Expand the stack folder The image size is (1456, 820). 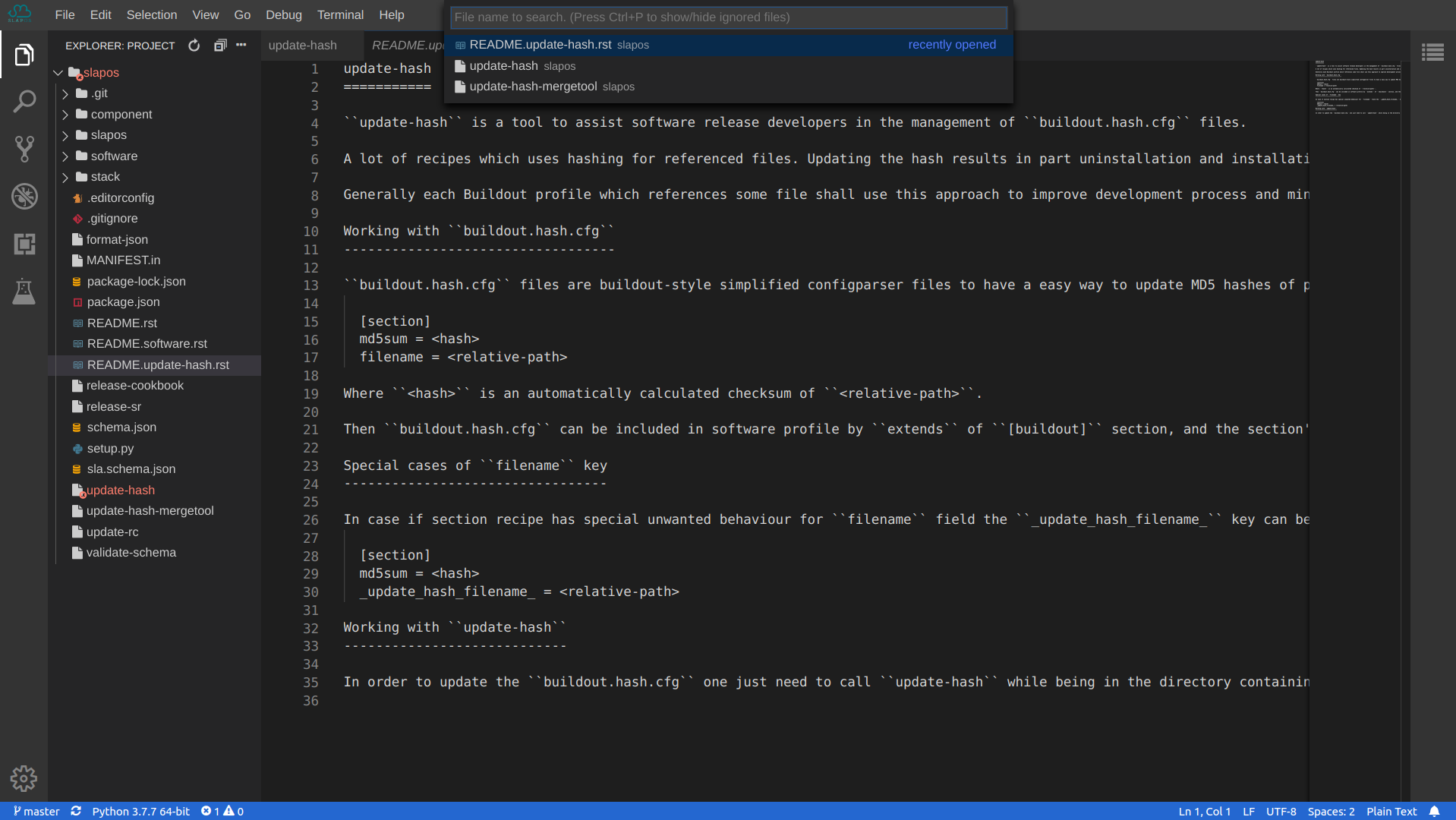coord(65,177)
